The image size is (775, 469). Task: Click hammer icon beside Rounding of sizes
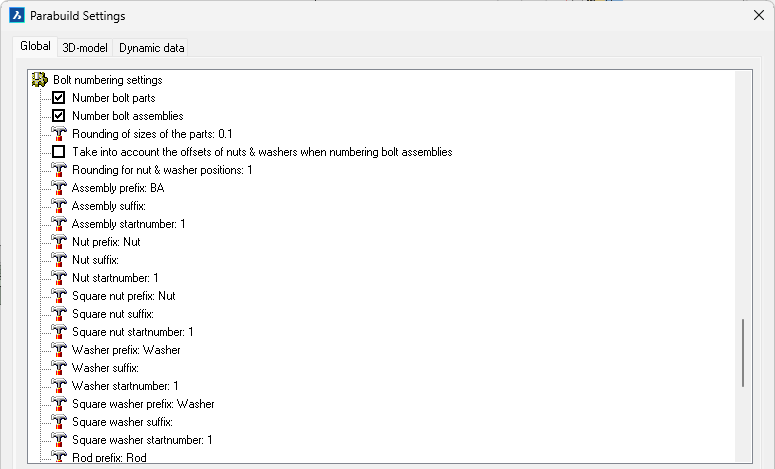59,134
